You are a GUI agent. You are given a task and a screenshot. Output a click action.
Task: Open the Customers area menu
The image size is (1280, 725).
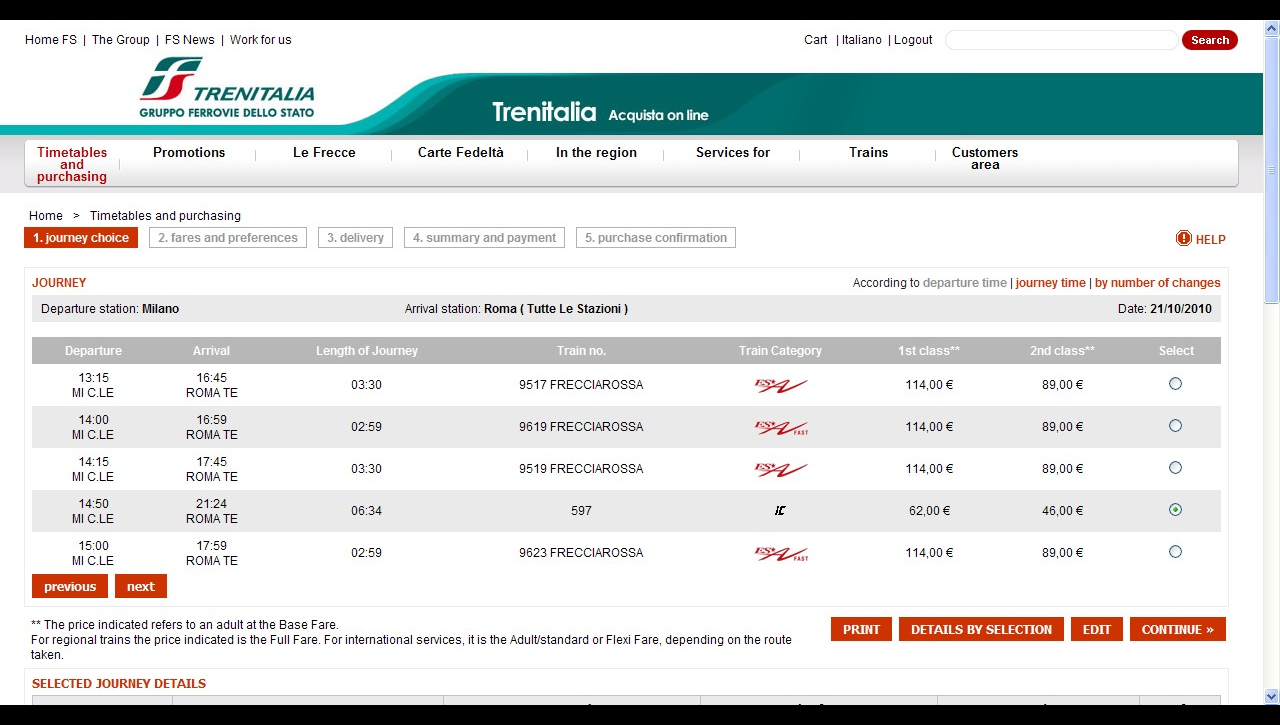tap(985, 158)
